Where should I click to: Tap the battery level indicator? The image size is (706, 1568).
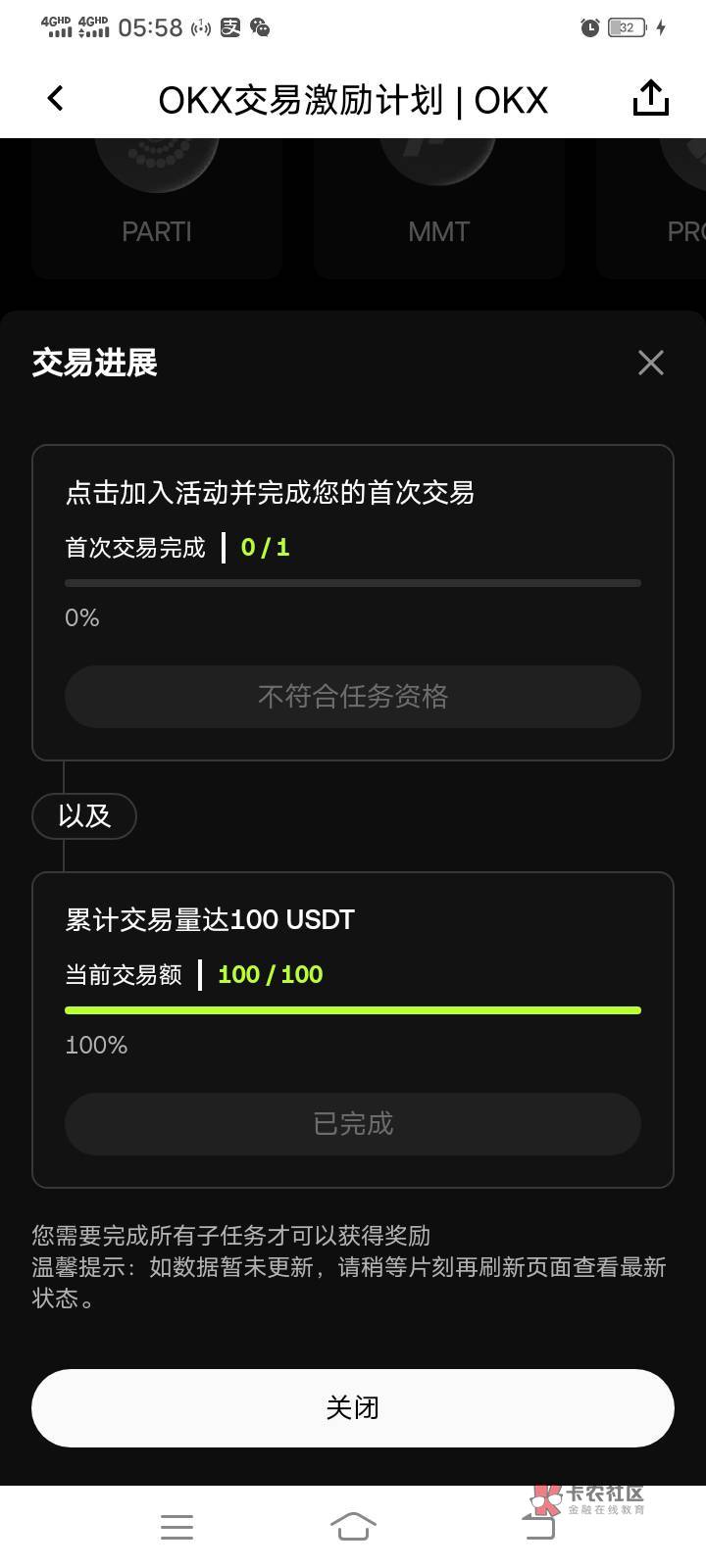coord(628,27)
